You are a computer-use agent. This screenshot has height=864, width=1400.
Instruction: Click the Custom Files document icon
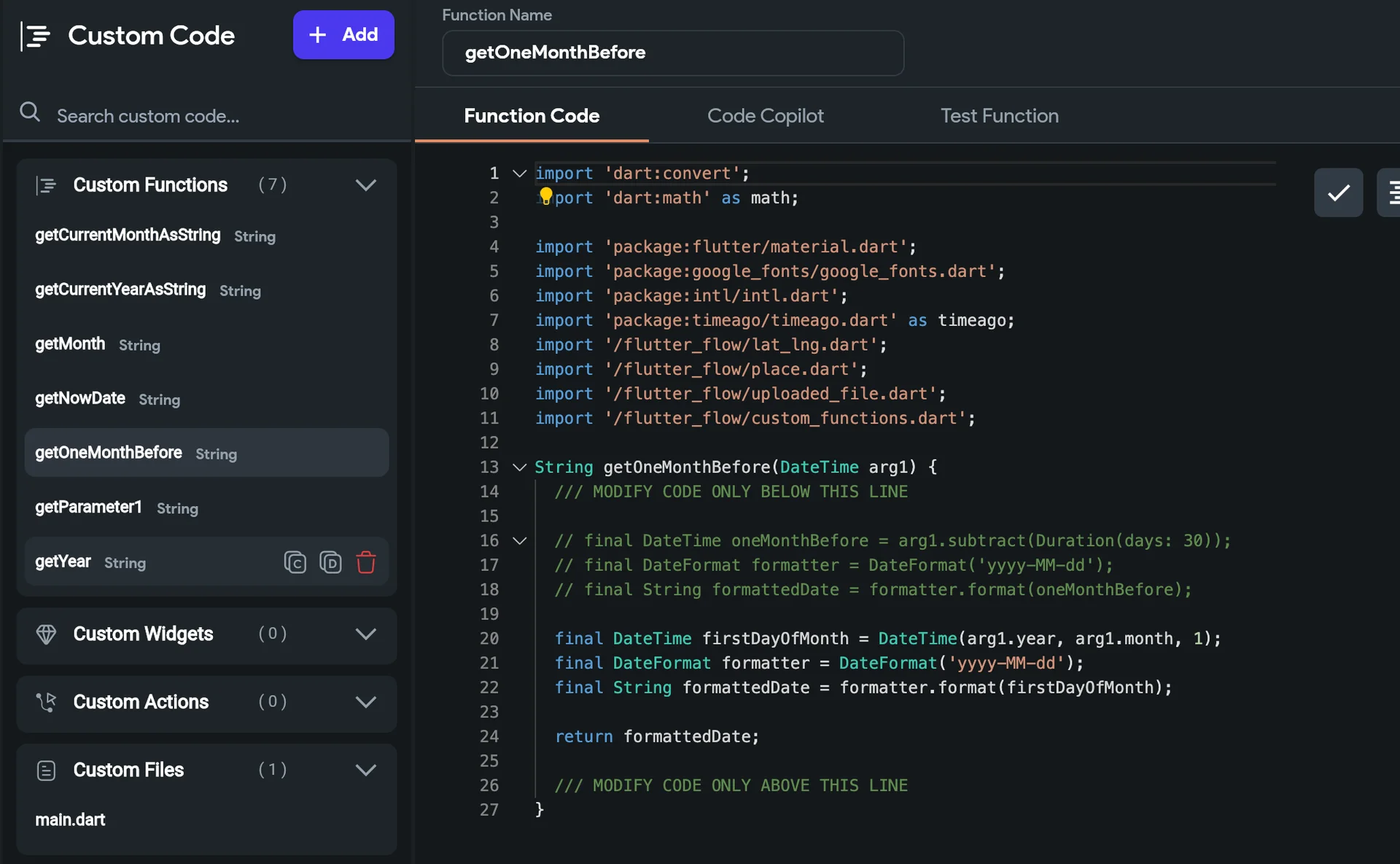tap(46, 770)
